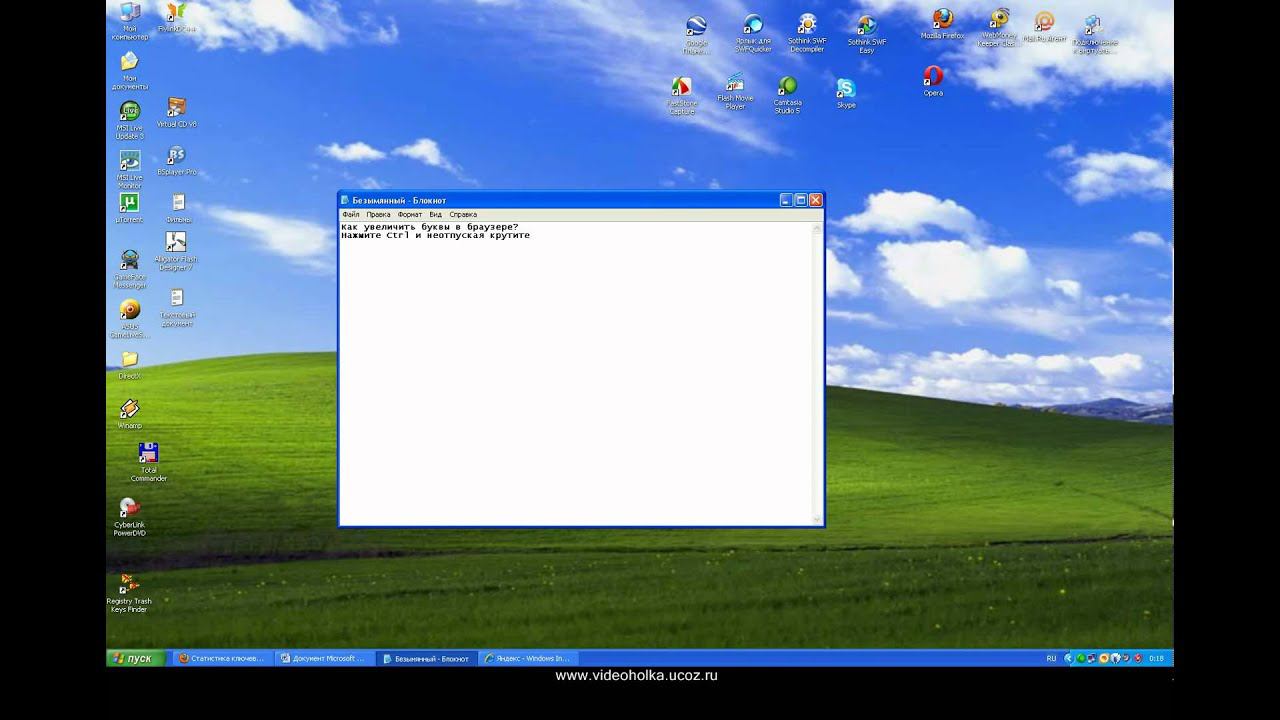Select the MSI Live Monitor icon
This screenshot has width=1280, height=720.
[x=130, y=169]
